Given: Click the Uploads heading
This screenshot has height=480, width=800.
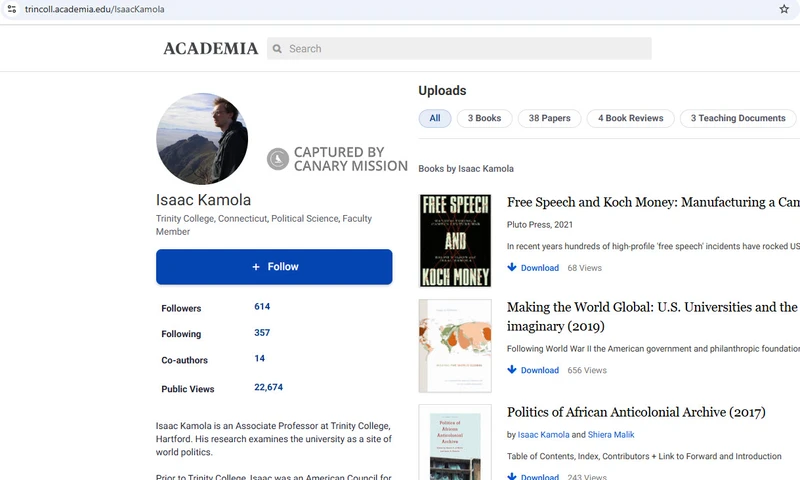Looking at the screenshot, I should pyautogui.click(x=442, y=91).
